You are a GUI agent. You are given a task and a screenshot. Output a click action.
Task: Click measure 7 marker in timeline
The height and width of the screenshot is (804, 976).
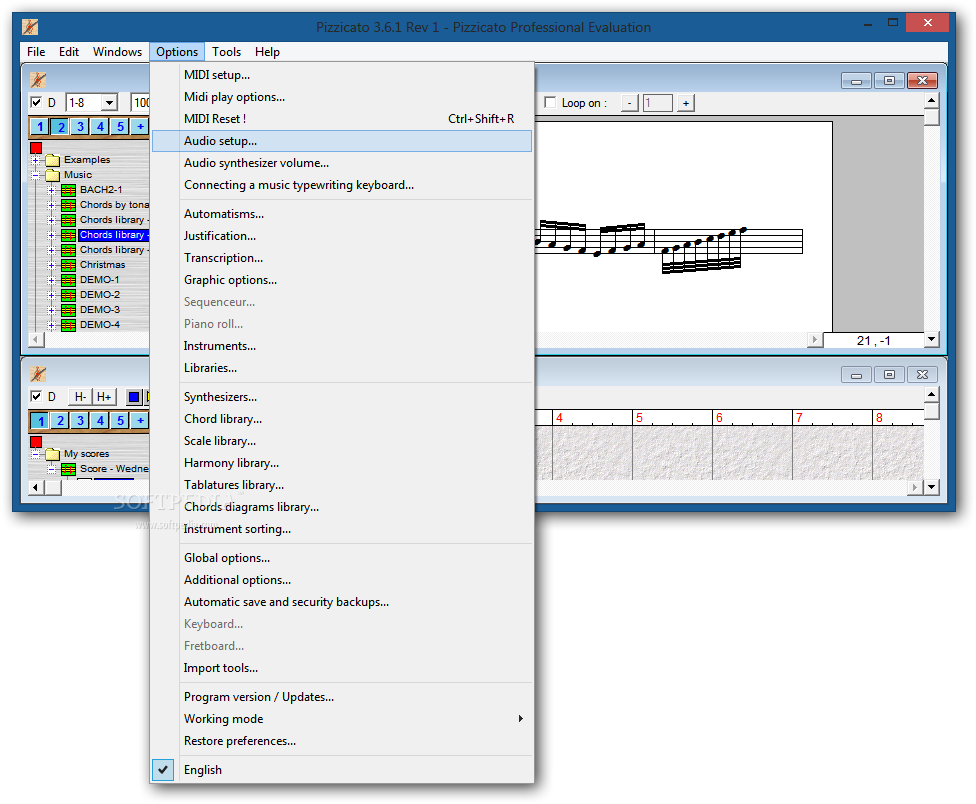click(x=799, y=418)
